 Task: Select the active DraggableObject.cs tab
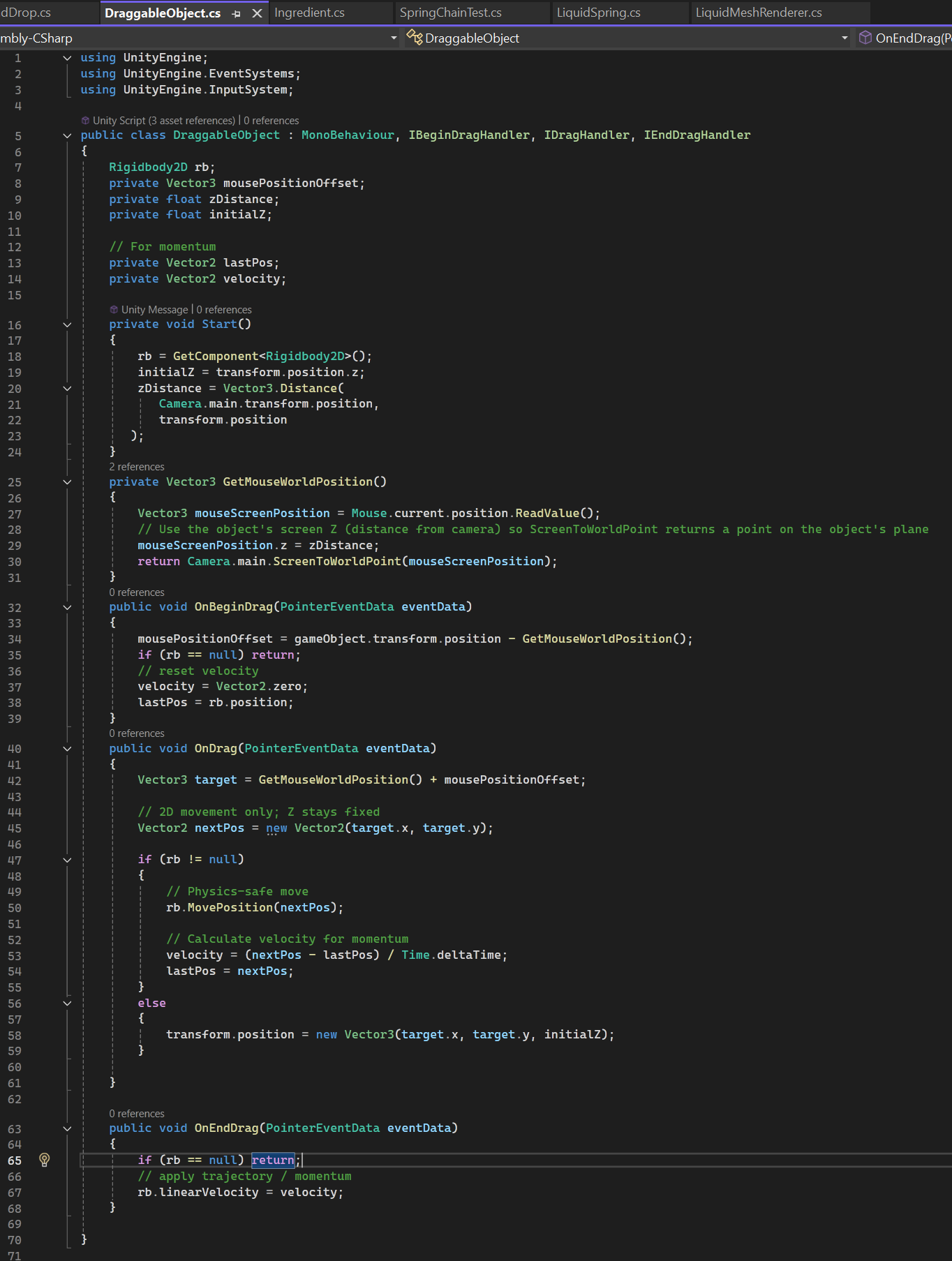click(163, 13)
